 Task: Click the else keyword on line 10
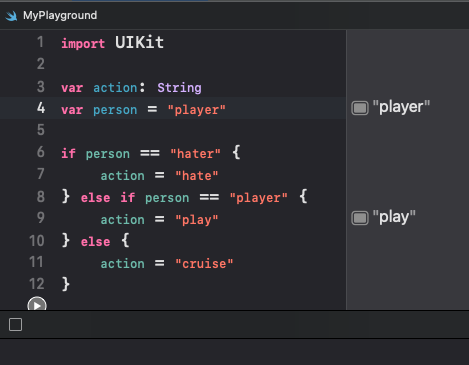95,242
